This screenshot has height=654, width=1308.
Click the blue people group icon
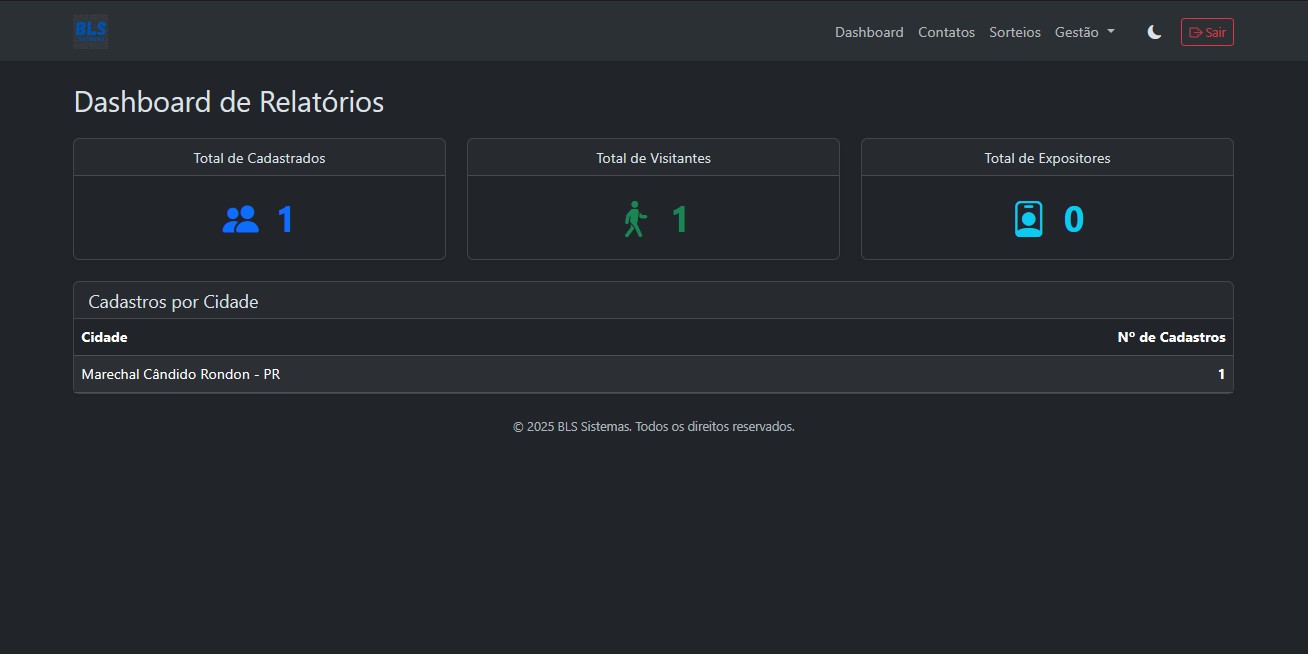tap(240, 220)
